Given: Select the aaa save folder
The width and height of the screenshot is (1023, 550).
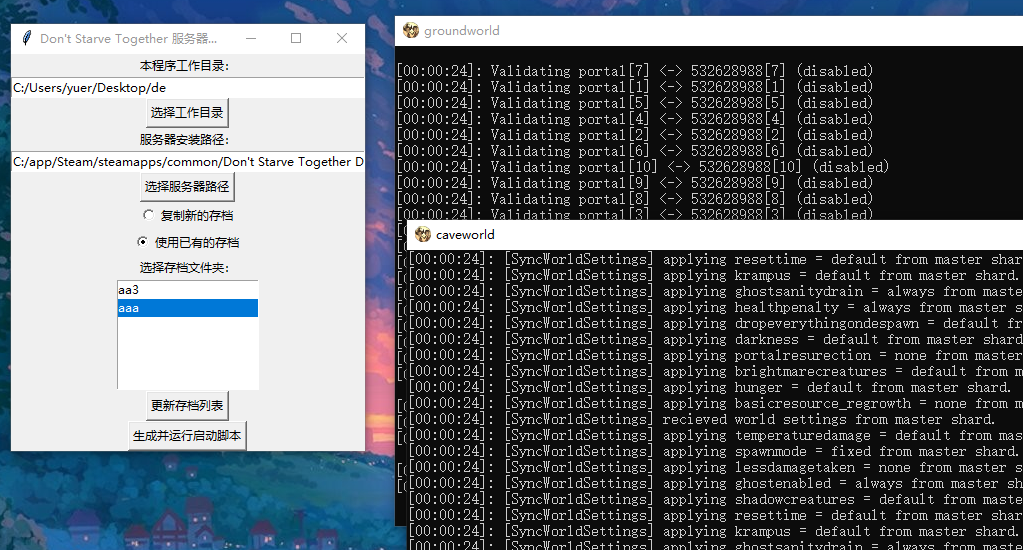Looking at the screenshot, I should [188, 308].
